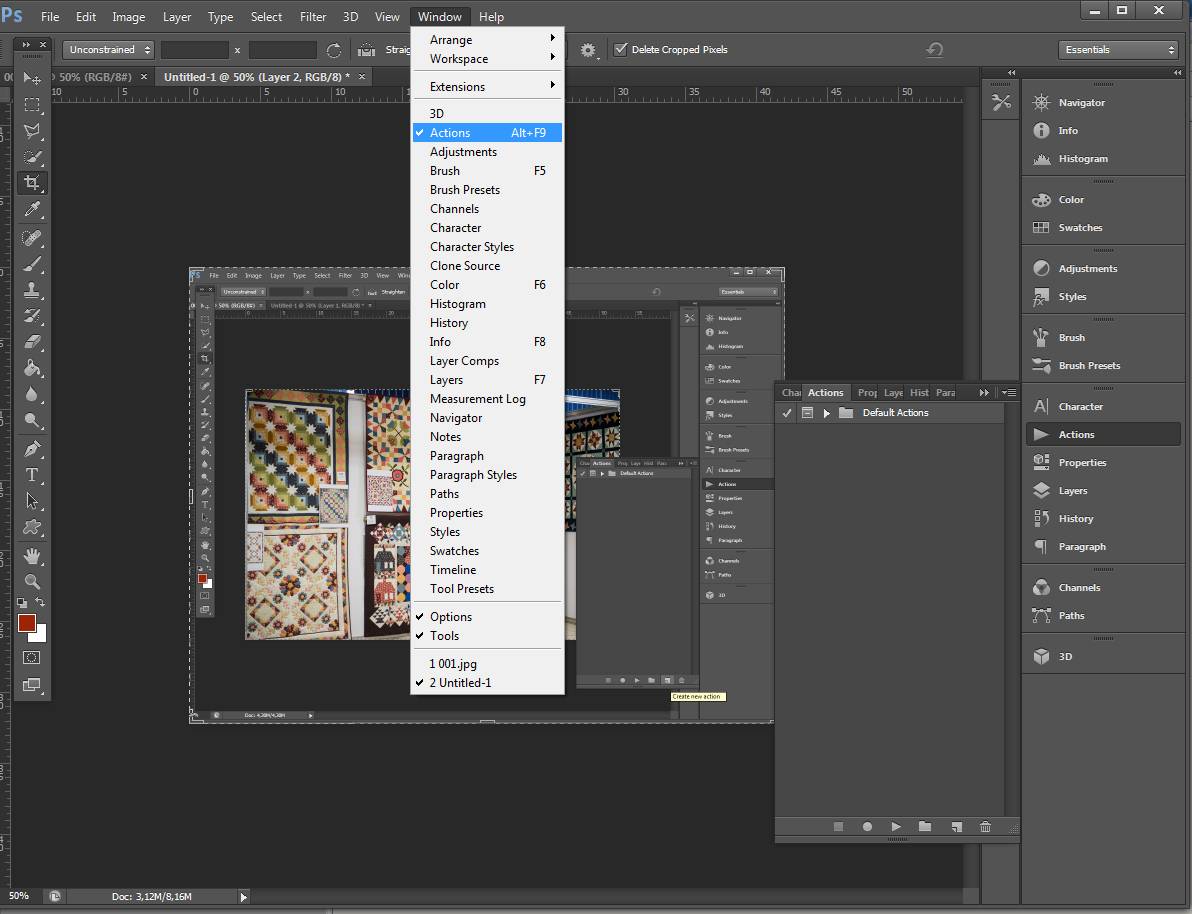This screenshot has height=914, width=1192.
Task: Select the History Brush tool
Action: click(32, 316)
